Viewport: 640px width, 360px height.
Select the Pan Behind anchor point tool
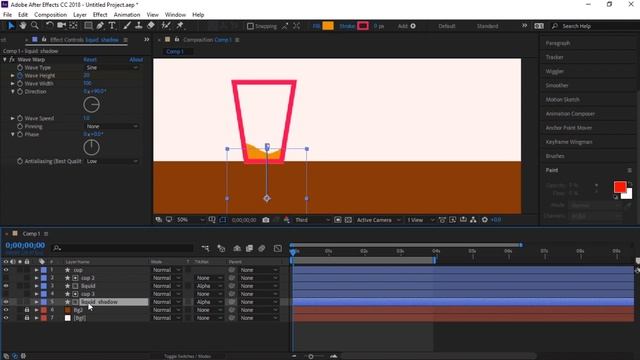[x=73, y=26]
